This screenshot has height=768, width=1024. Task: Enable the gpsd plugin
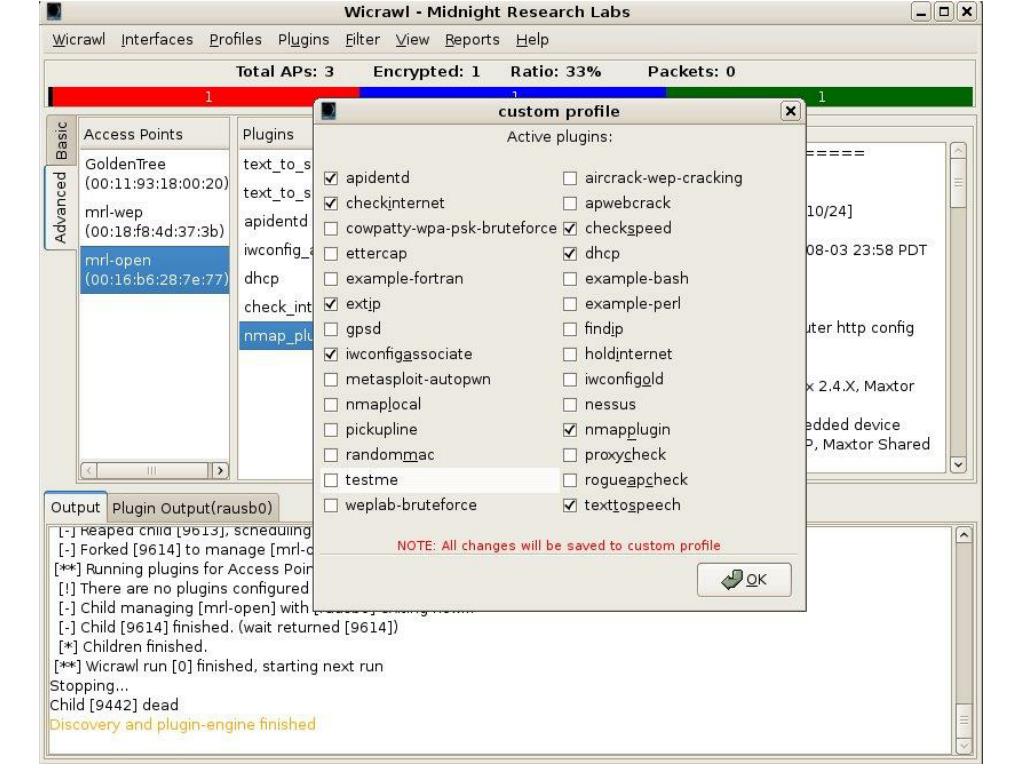(x=331, y=329)
